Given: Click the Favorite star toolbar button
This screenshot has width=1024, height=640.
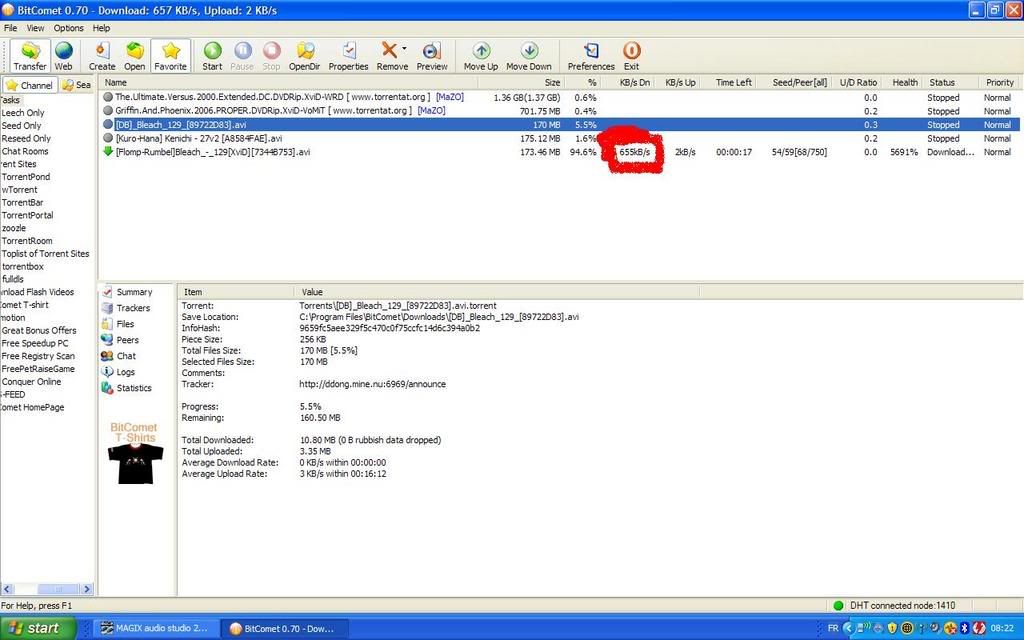Looking at the screenshot, I should tap(170, 56).
